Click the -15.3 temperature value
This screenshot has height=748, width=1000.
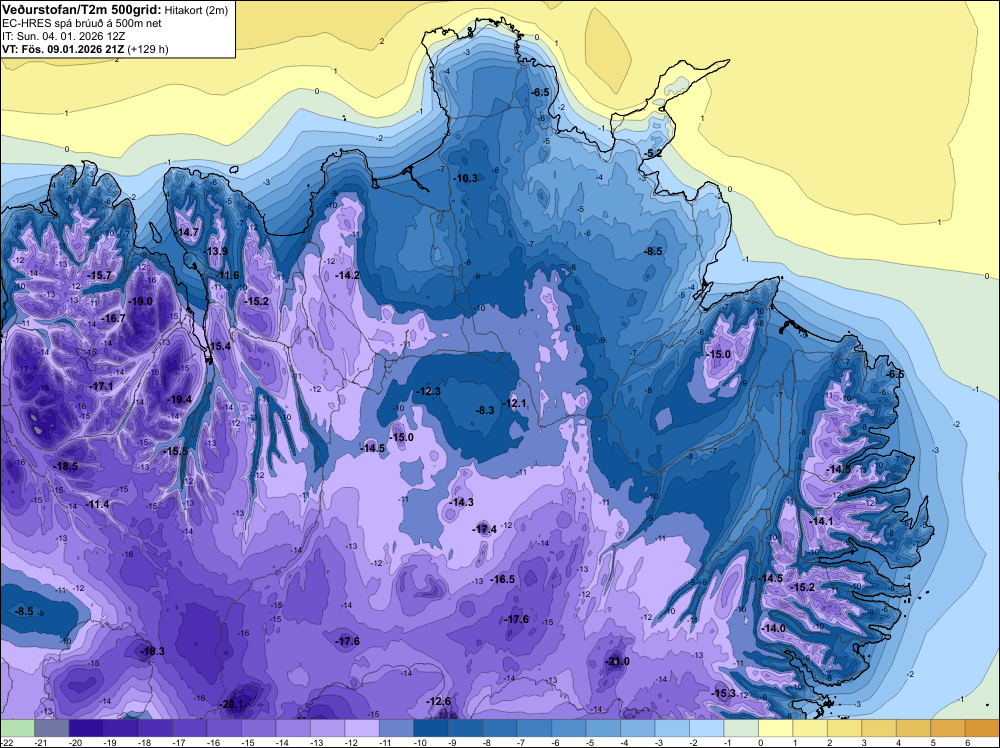coord(724,693)
